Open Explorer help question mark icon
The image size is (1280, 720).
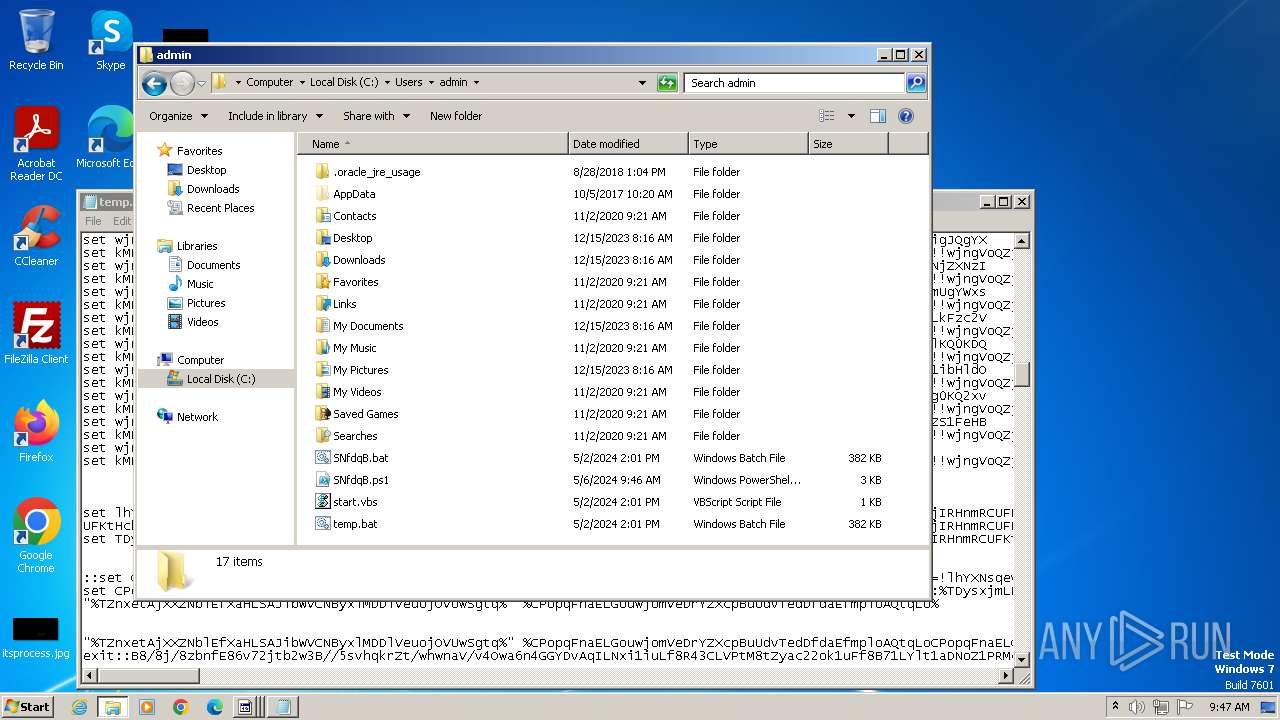pos(906,116)
